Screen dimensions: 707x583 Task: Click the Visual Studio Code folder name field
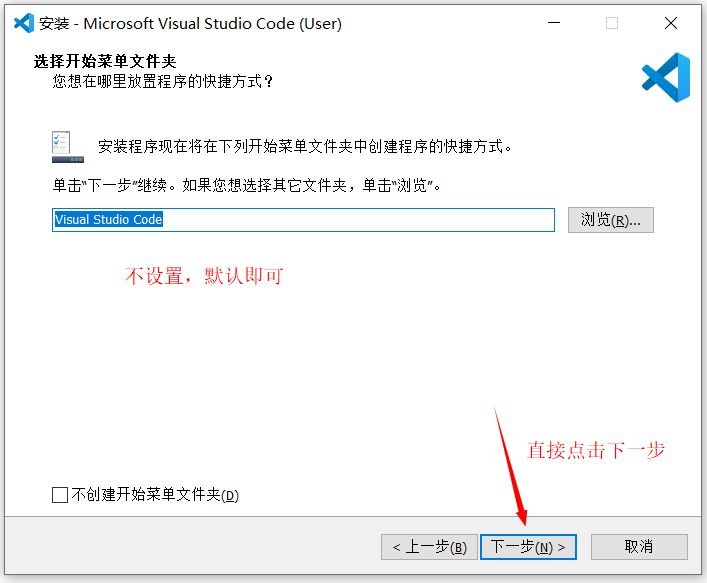click(303, 220)
